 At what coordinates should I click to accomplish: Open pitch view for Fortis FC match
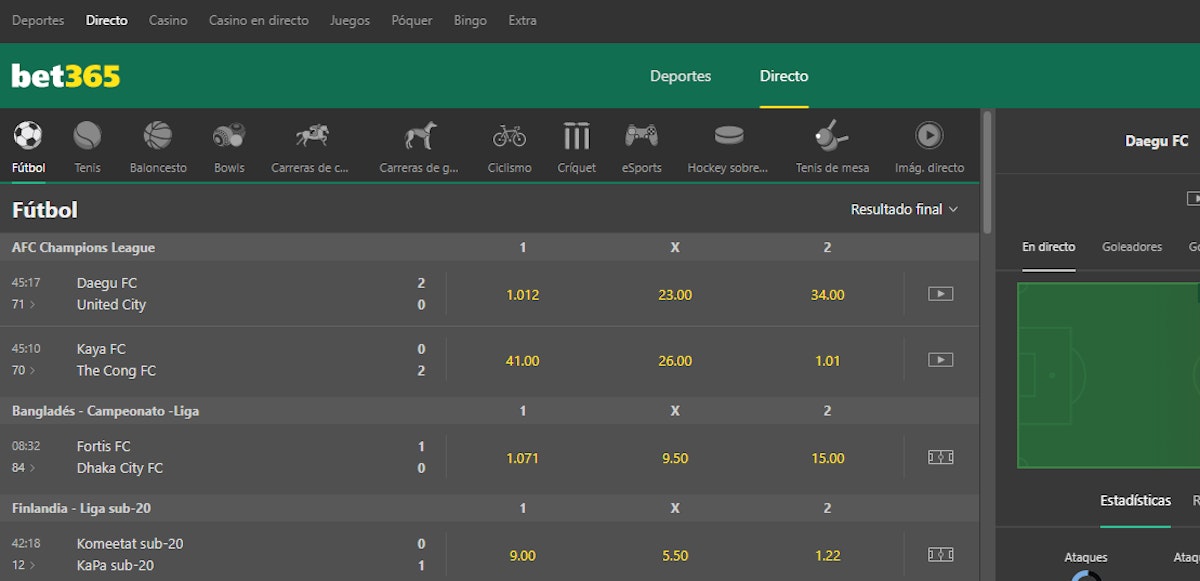pos(940,457)
